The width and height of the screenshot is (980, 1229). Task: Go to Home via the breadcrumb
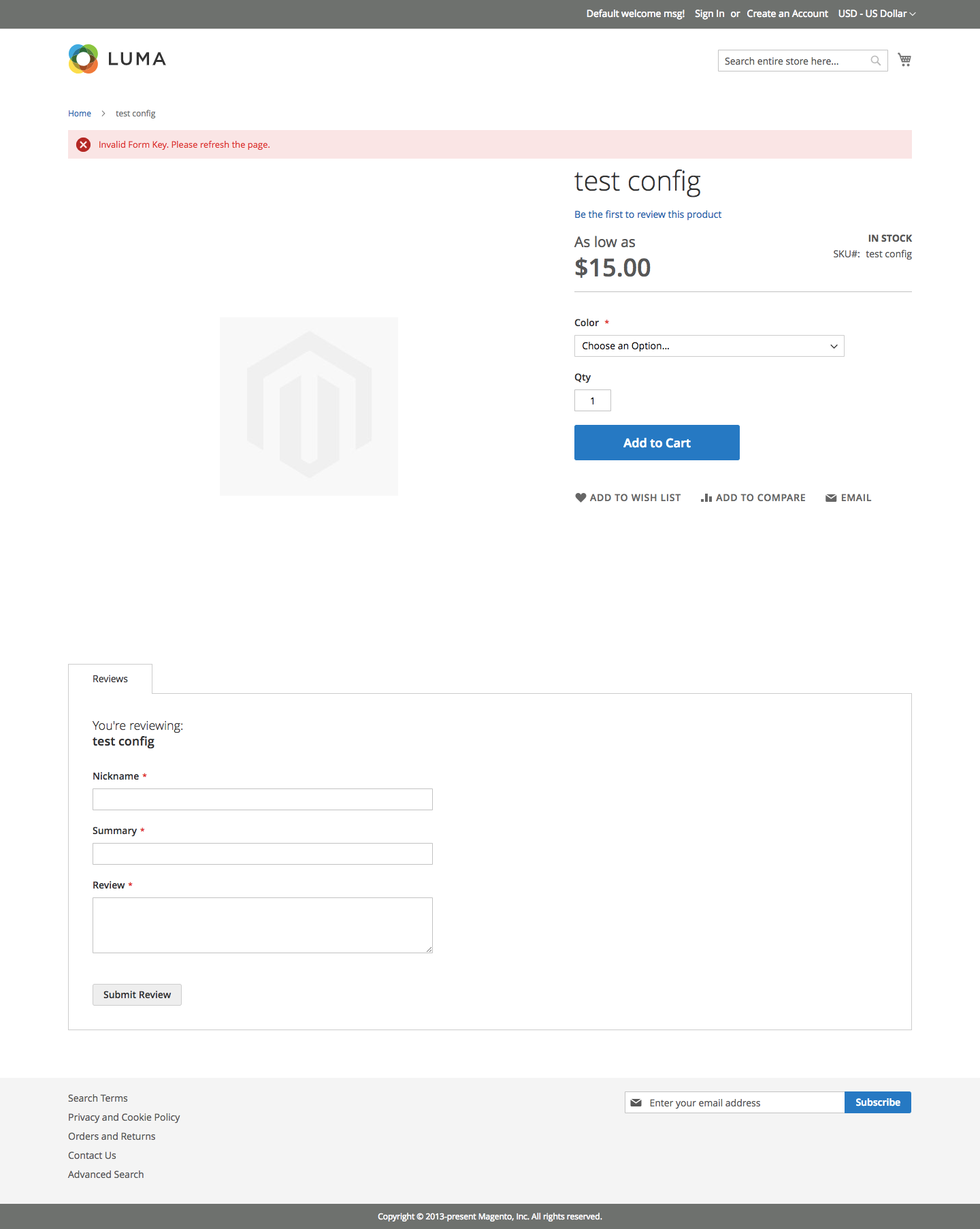(79, 113)
